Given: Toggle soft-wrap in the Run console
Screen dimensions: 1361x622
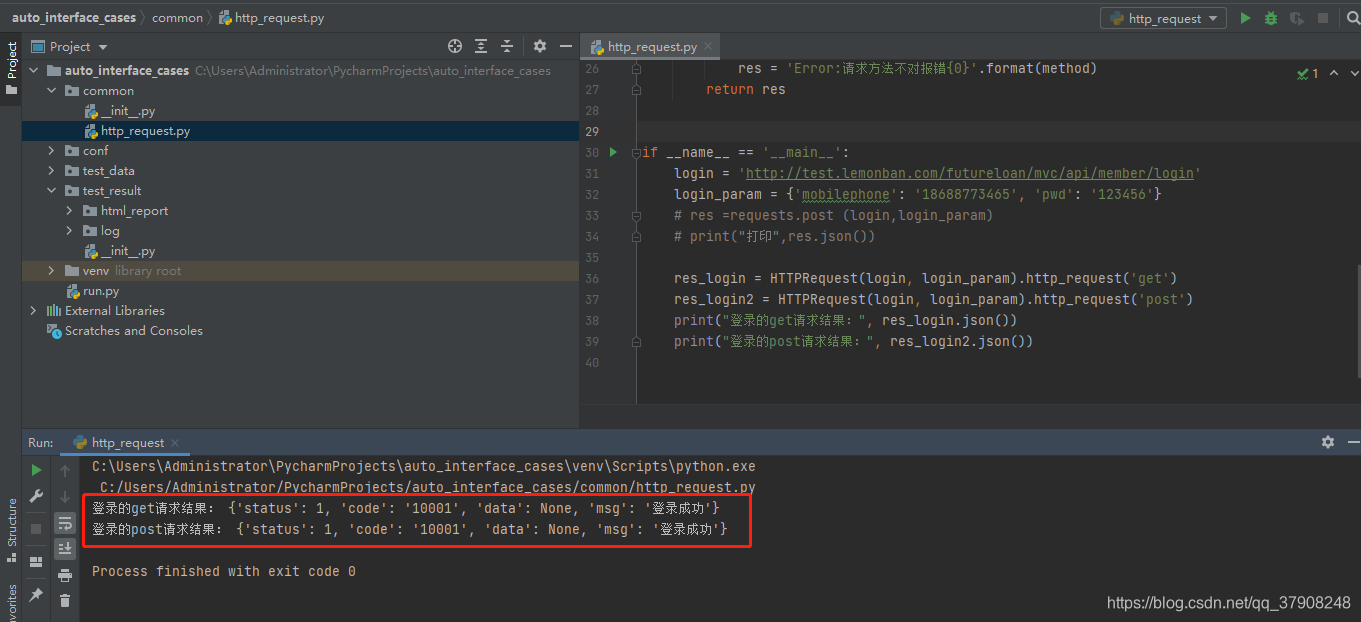Looking at the screenshot, I should (x=65, y=522).
